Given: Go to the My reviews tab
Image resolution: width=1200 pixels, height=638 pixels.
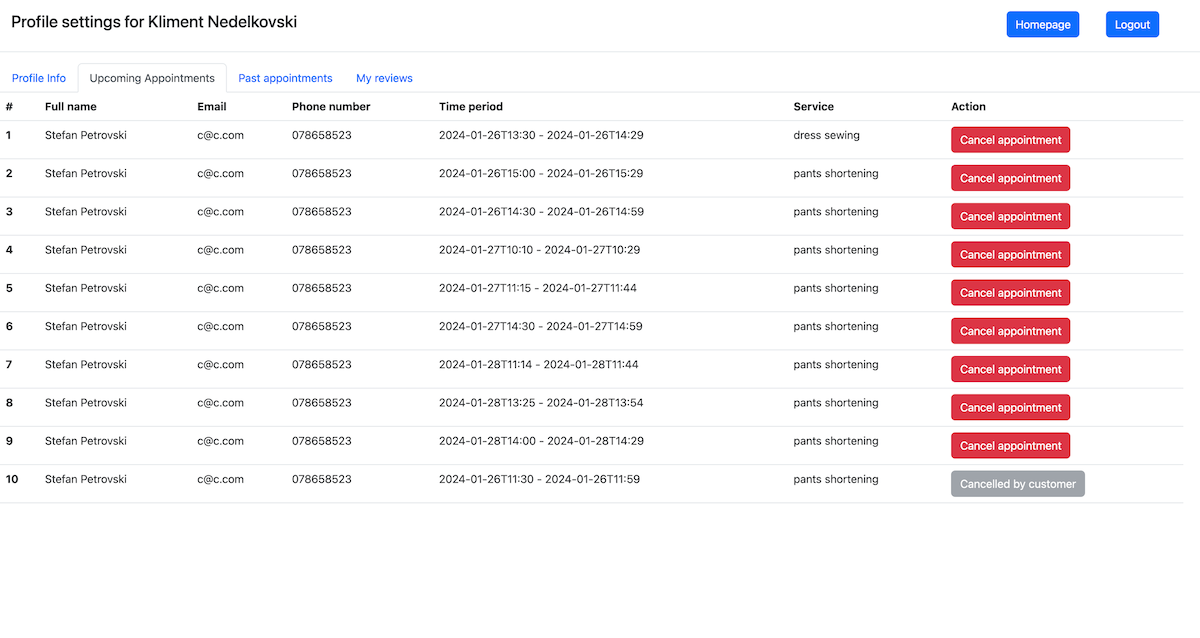Looking at the screenshot, I should 384,78.
